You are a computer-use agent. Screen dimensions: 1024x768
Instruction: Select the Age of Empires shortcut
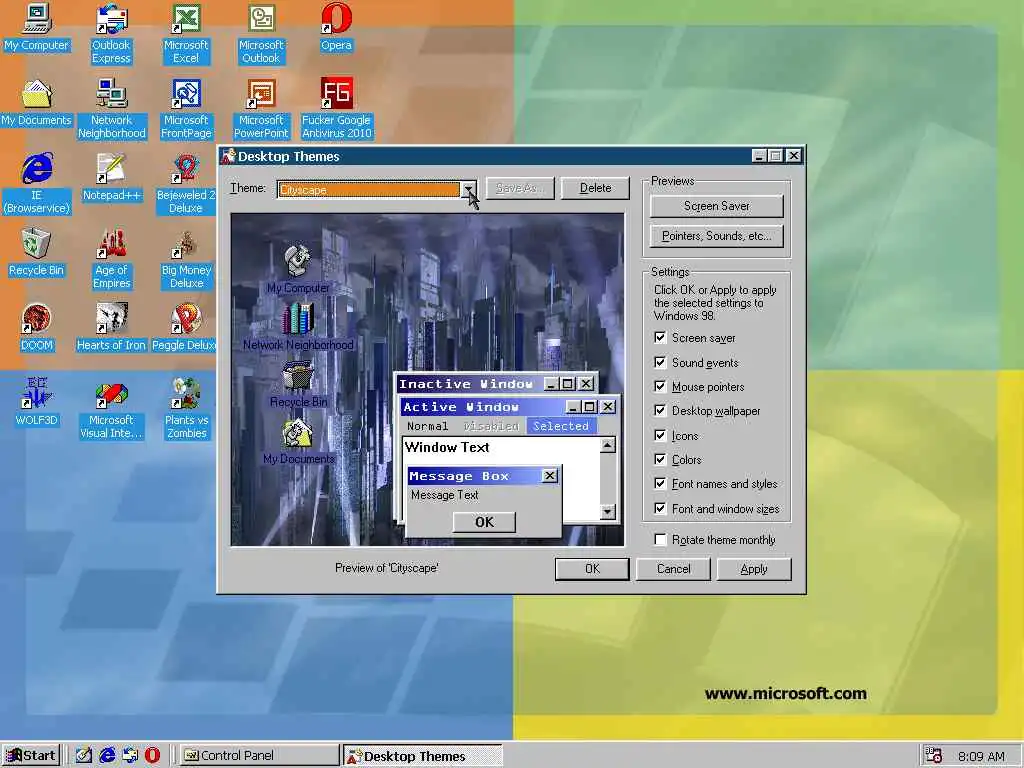point(112,259)
